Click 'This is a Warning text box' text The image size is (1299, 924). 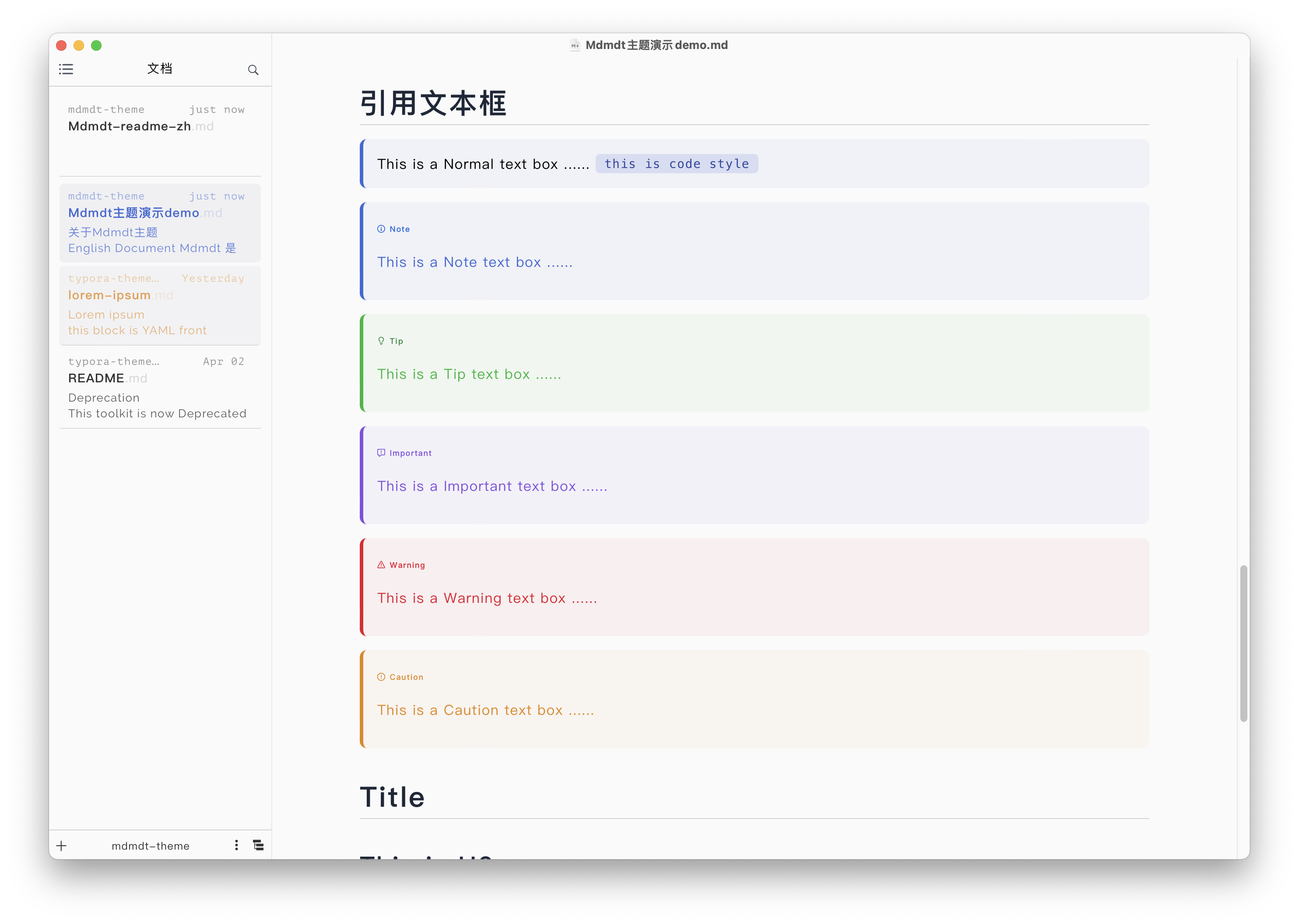[487, 598]
